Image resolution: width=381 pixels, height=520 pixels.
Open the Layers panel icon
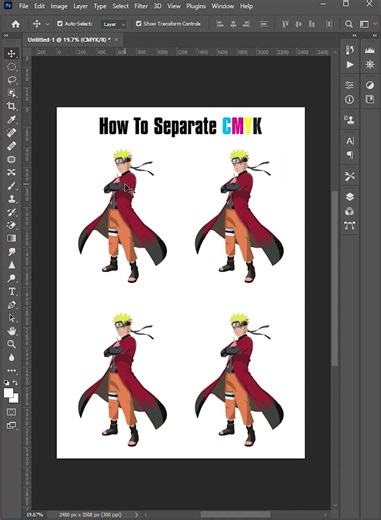tap(350, 197)
